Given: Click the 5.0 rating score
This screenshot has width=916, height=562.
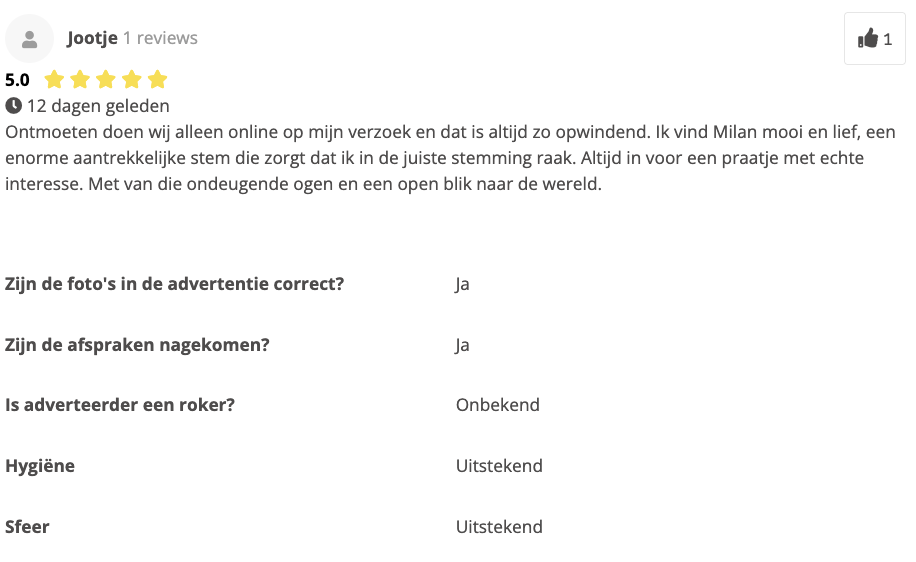Looking at the screenshot, I should tap(18, 80).
